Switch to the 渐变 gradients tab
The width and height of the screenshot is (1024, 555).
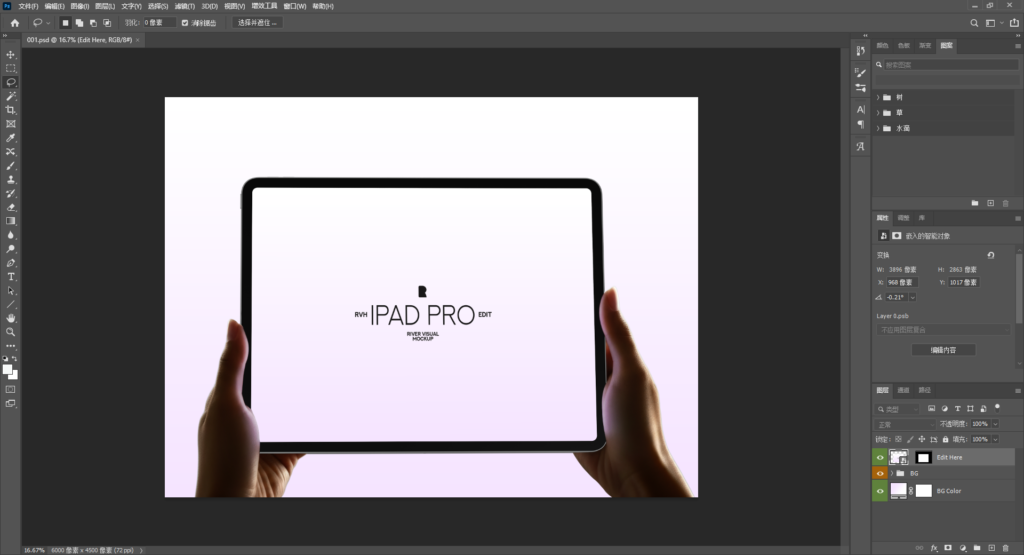pos(925,46)
